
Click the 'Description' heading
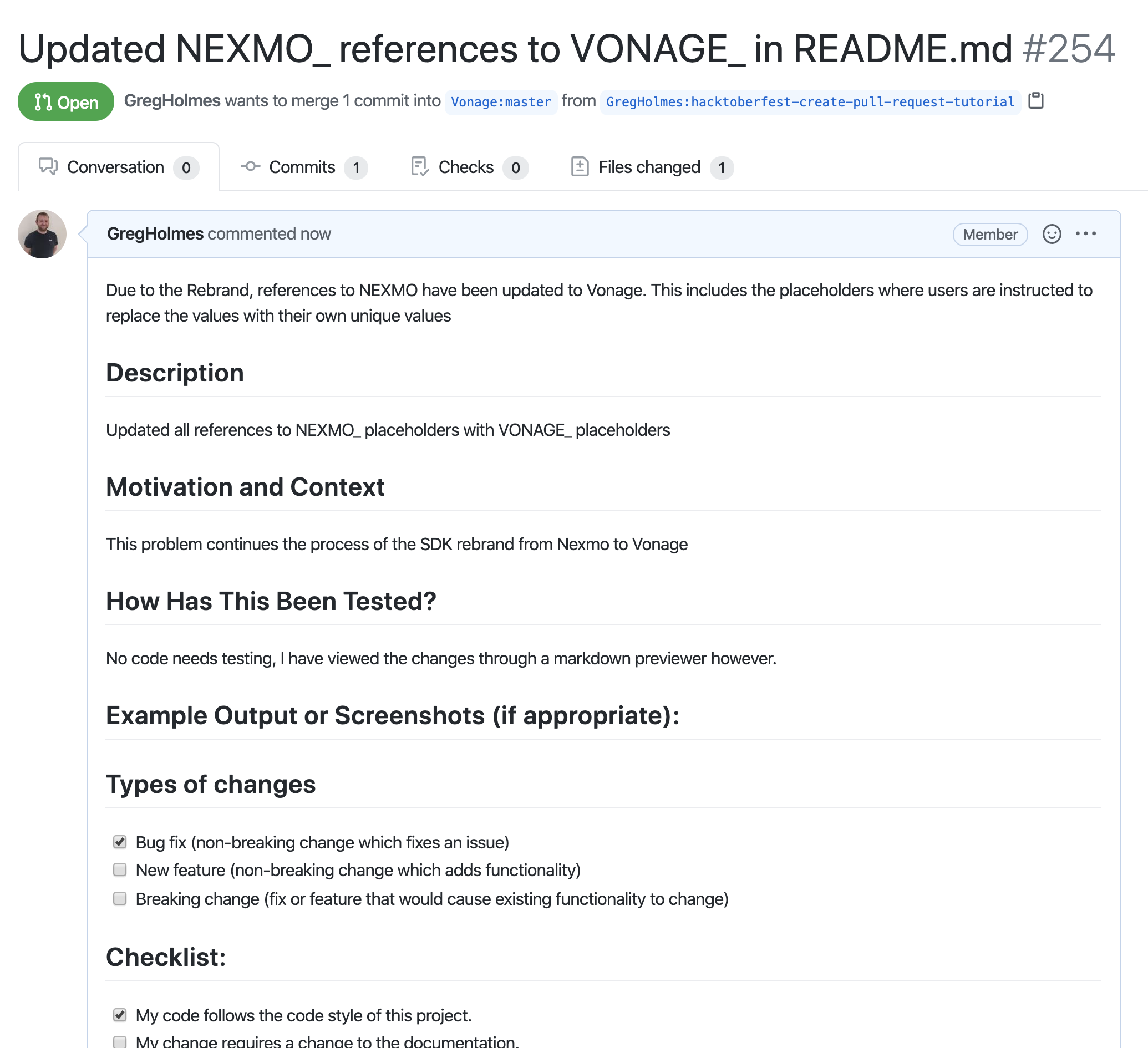(175, 373)
